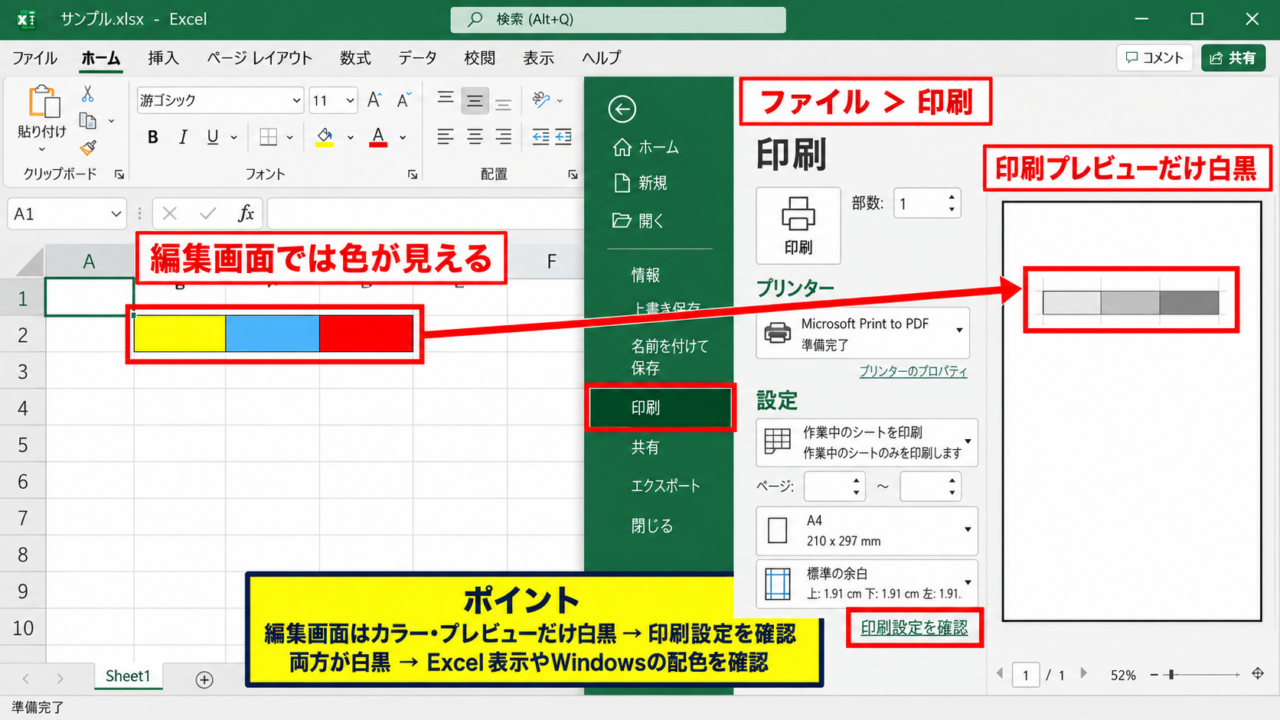Select 閉じる in backstage menu
This screenshot has height=720, width=1280.
[x=652, y=526]
